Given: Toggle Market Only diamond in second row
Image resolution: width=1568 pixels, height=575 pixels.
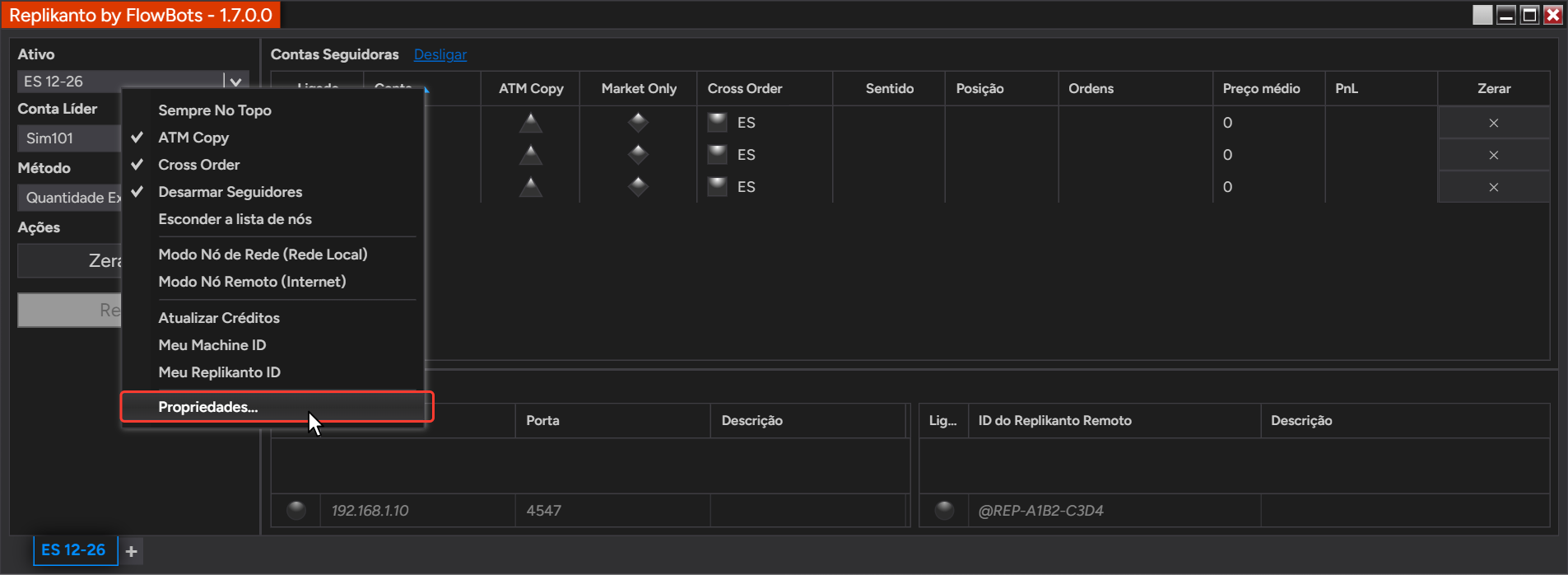Looking at the screenshot, I should (638, 154).
